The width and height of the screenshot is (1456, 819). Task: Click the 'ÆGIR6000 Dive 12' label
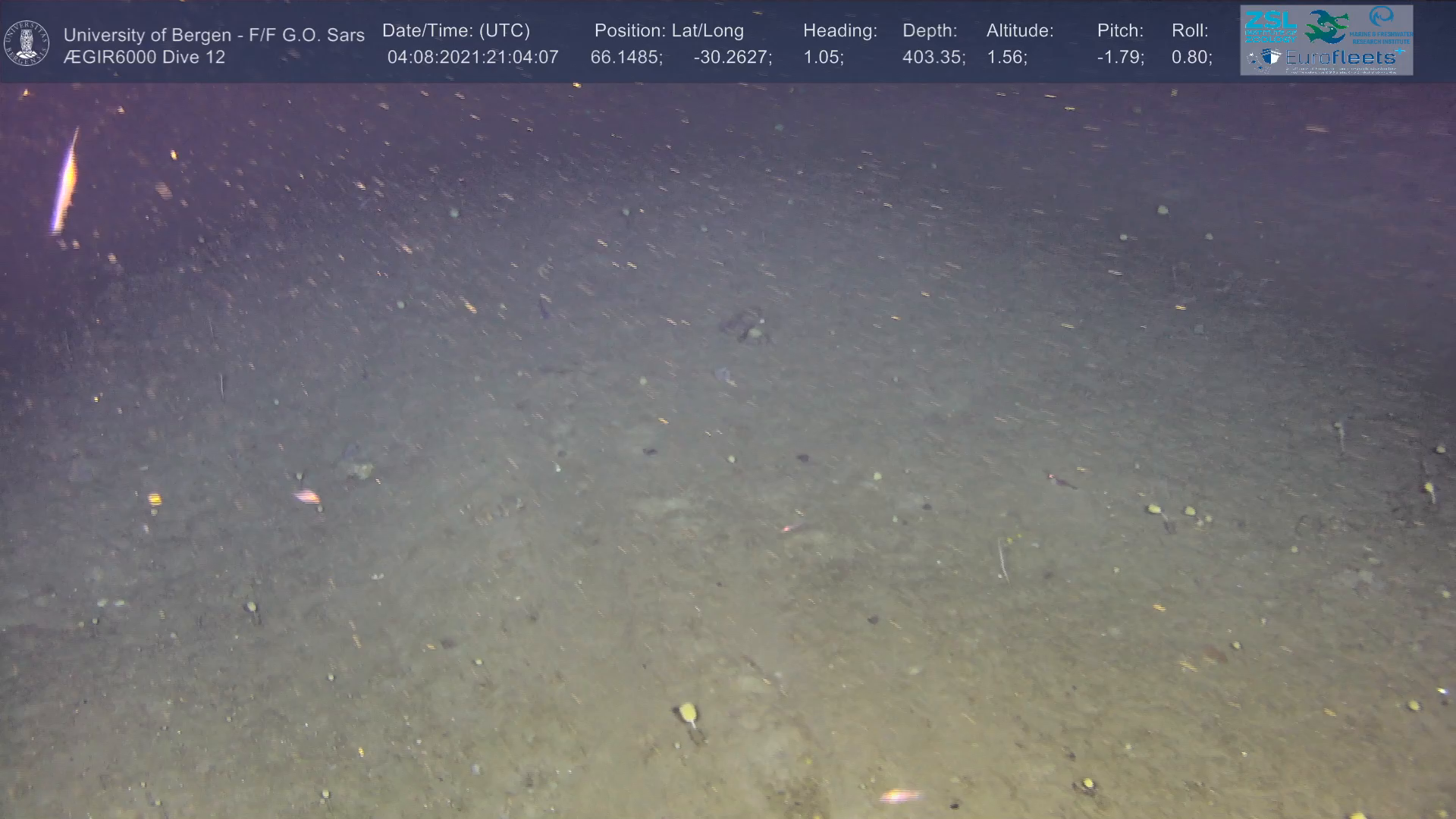[x=144, y=58]
